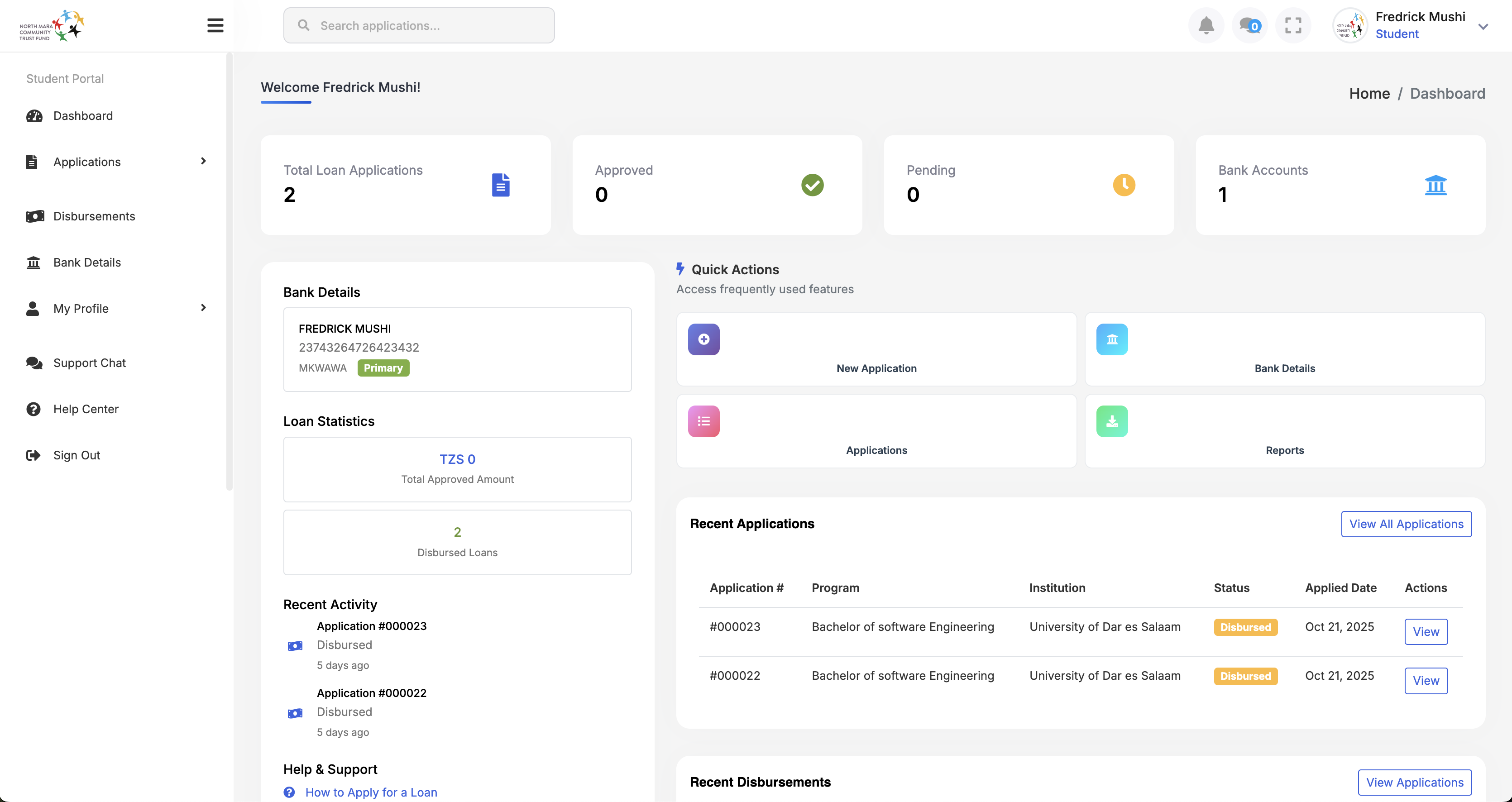
Task: Toggle fullscreen mode icon
Action: tap(1292, 25)
